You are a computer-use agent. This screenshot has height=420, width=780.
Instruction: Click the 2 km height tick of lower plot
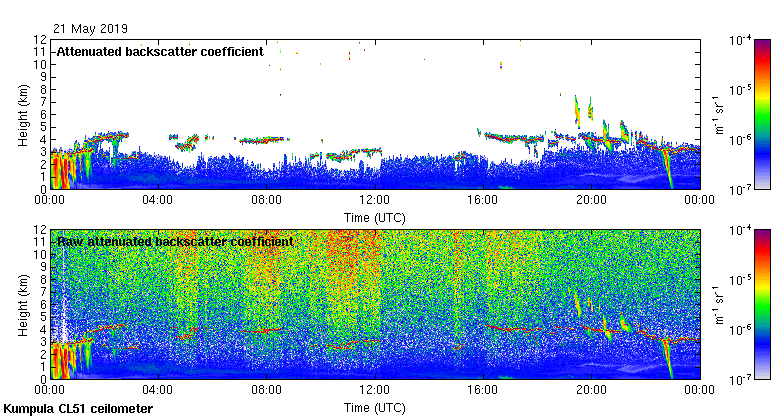click(x=43, y=354)
